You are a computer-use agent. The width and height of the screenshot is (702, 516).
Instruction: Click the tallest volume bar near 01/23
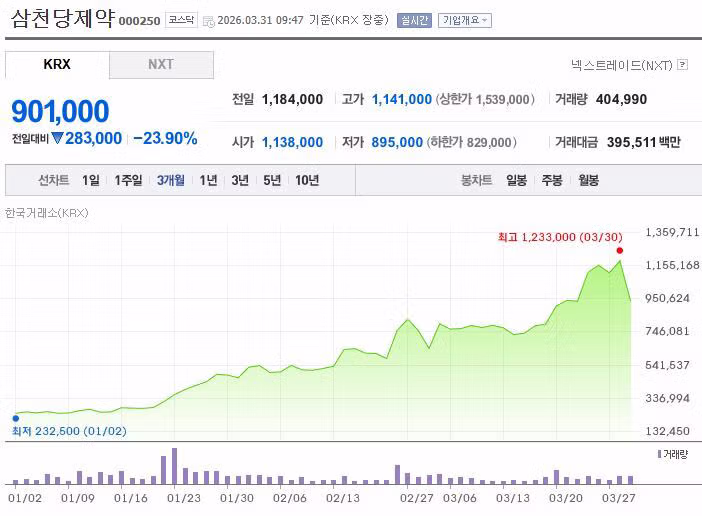(x=174, y=465)
